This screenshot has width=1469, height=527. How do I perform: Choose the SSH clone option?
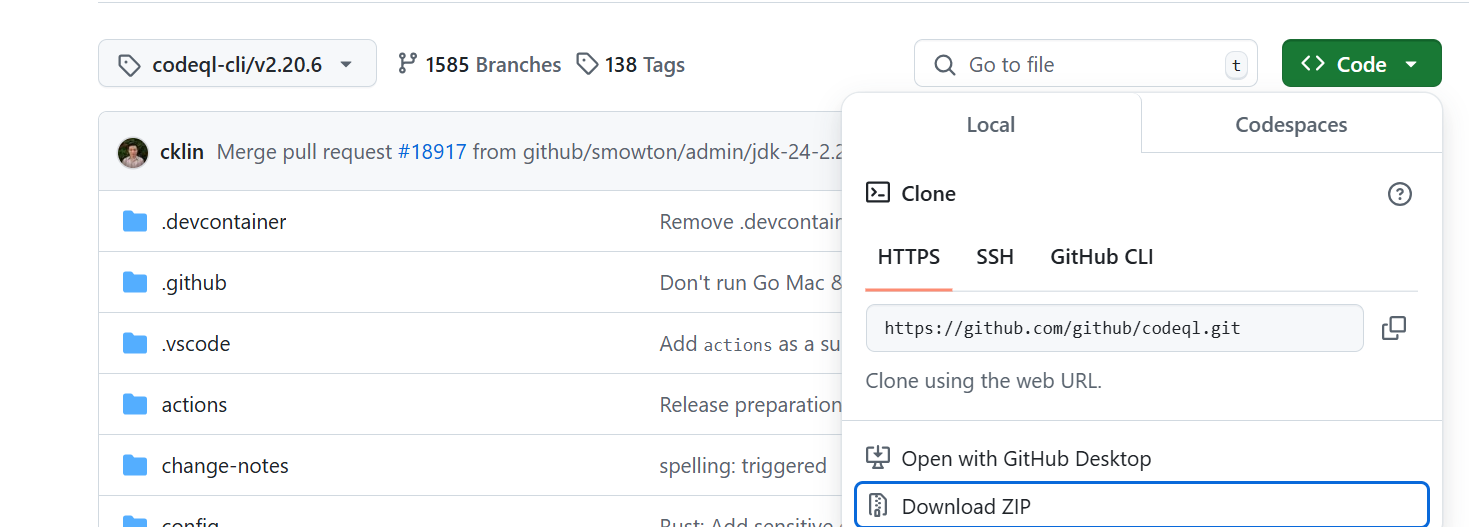click(995, 257)
